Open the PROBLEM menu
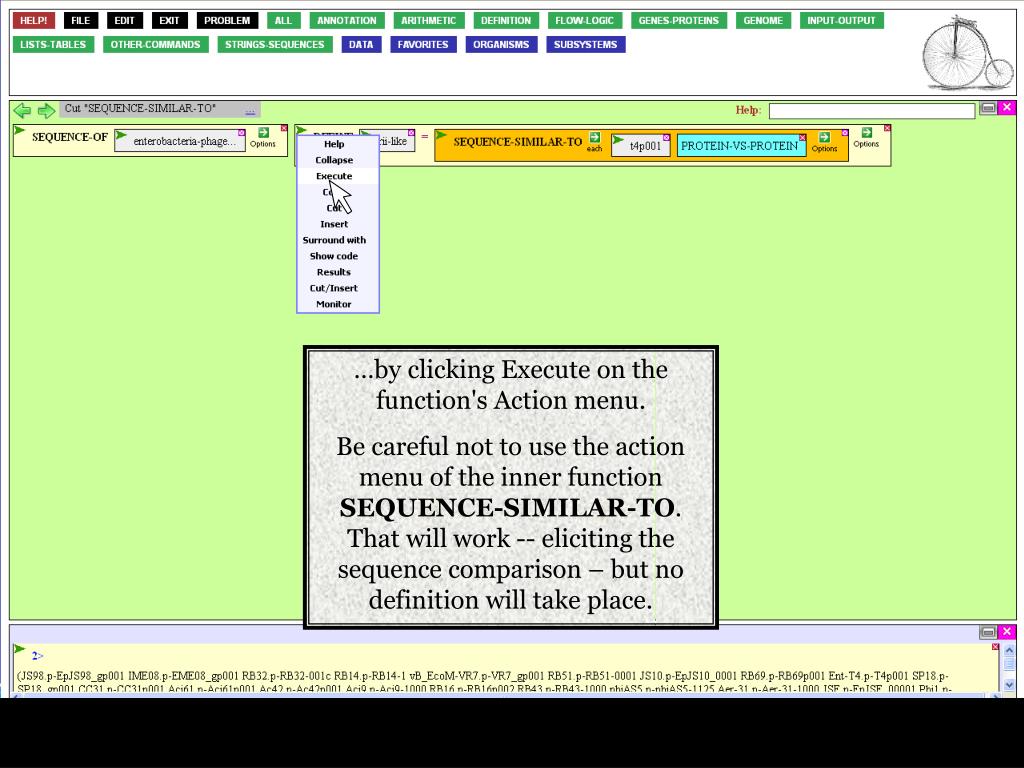Image resolution: width=1024 pixels, height=768 pixels. (227, 20)
